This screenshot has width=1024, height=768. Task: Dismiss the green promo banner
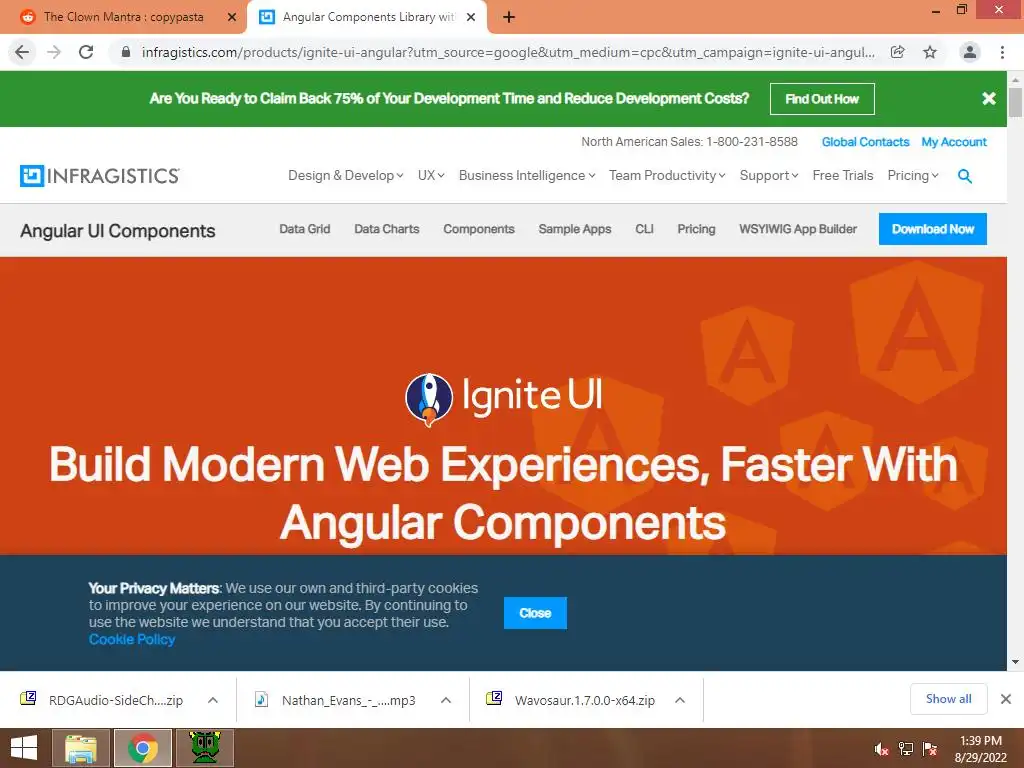click(989, 99)
